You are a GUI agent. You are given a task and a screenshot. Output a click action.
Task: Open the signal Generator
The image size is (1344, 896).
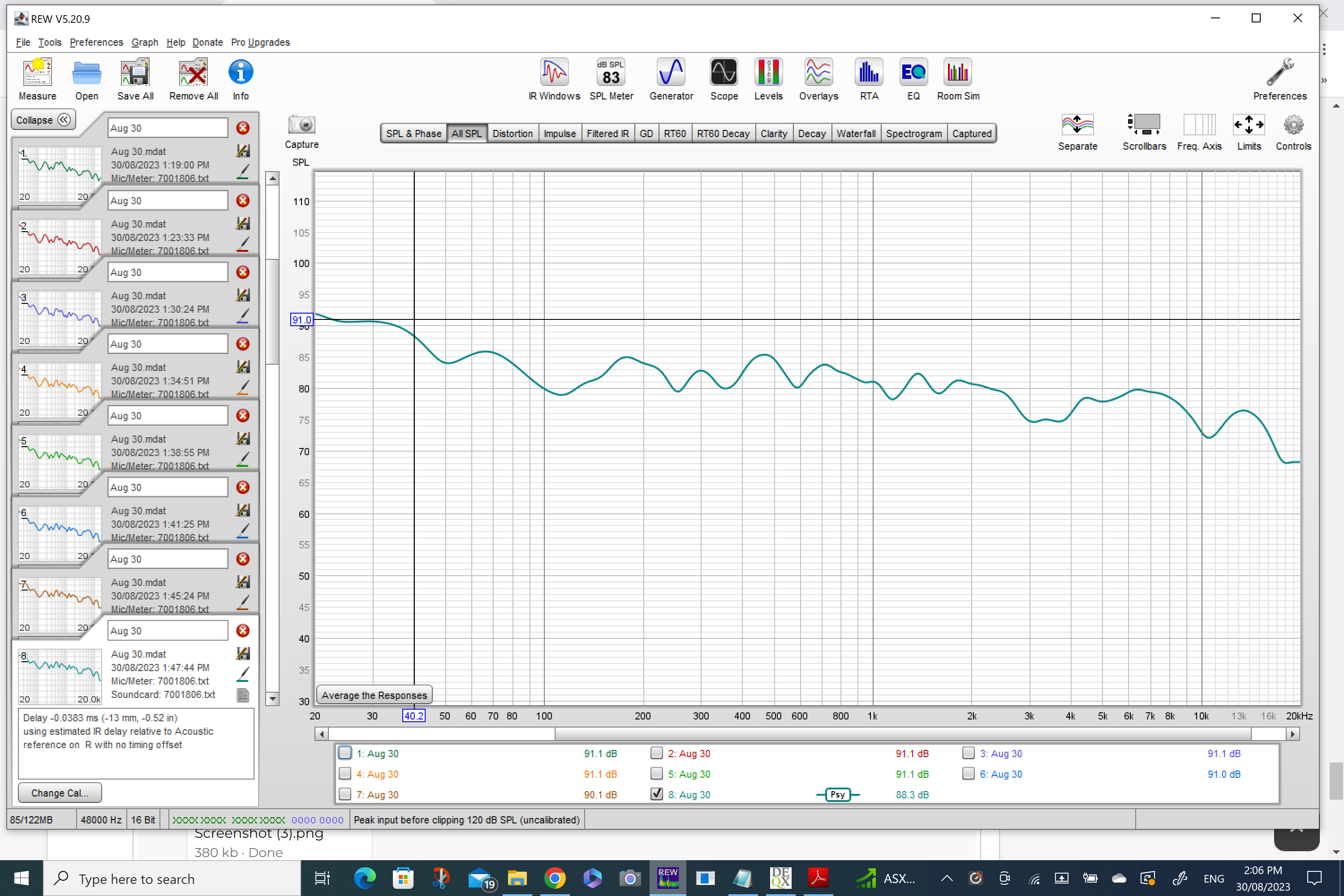tap(671, 79)
